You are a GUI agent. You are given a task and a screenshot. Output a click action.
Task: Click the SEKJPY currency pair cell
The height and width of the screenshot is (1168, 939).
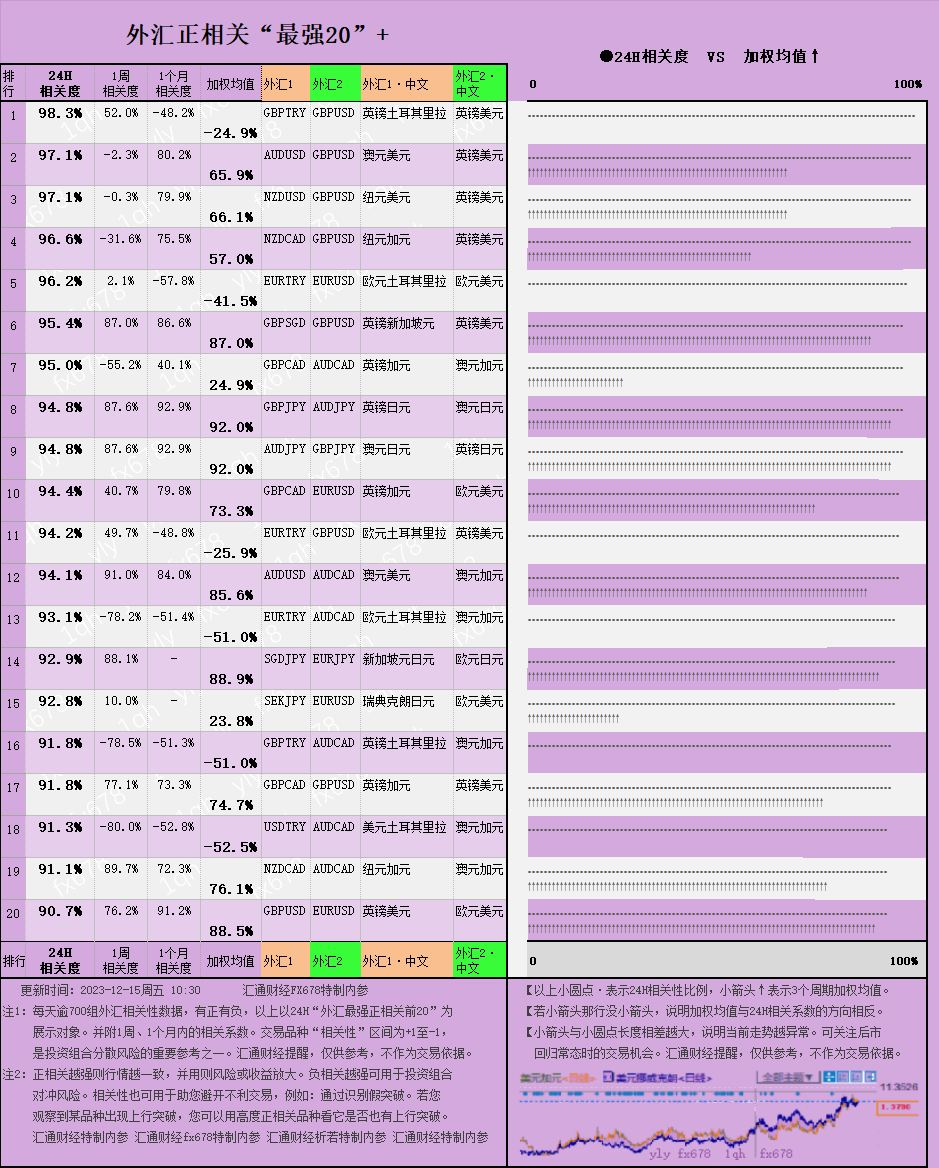click(284, 701)
